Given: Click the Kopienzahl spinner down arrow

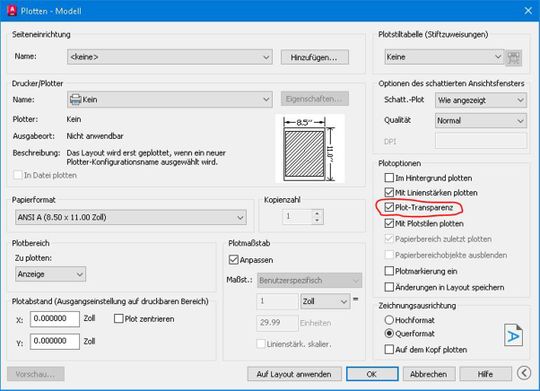Looking at the screenshot, I should (x=317, y=220).
